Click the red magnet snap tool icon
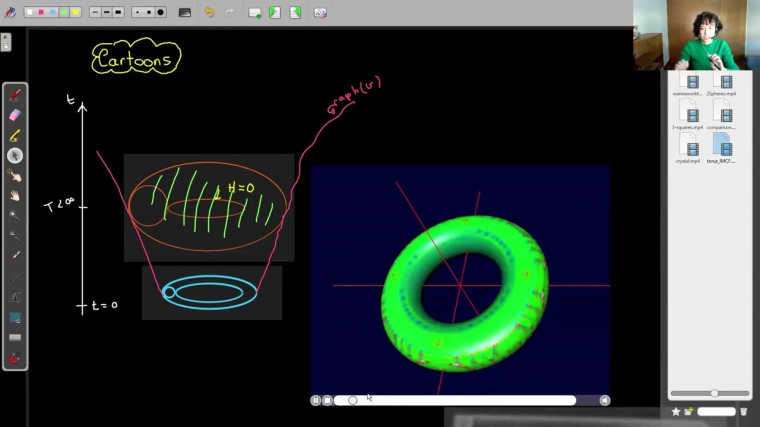The image size is (760, 427). point(15,358)
